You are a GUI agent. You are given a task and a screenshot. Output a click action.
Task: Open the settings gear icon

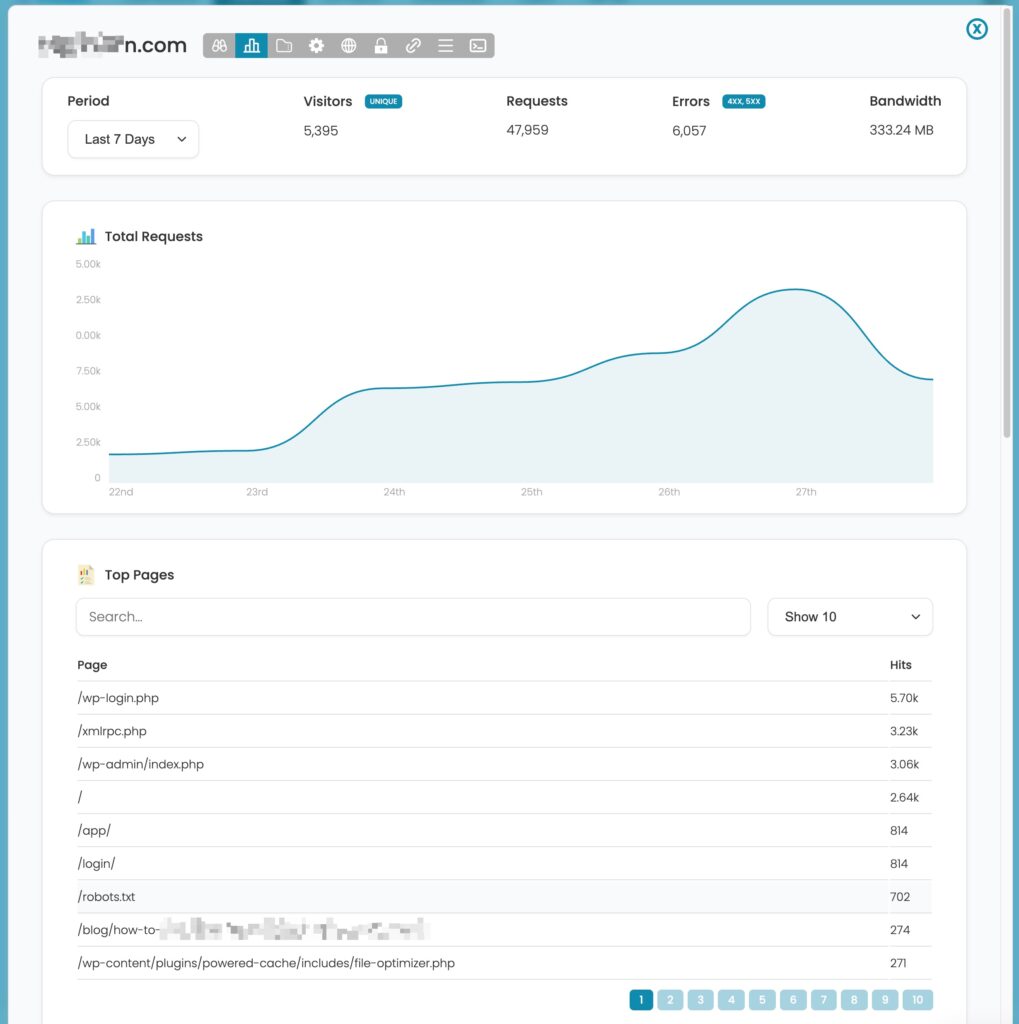coord(316,45)
